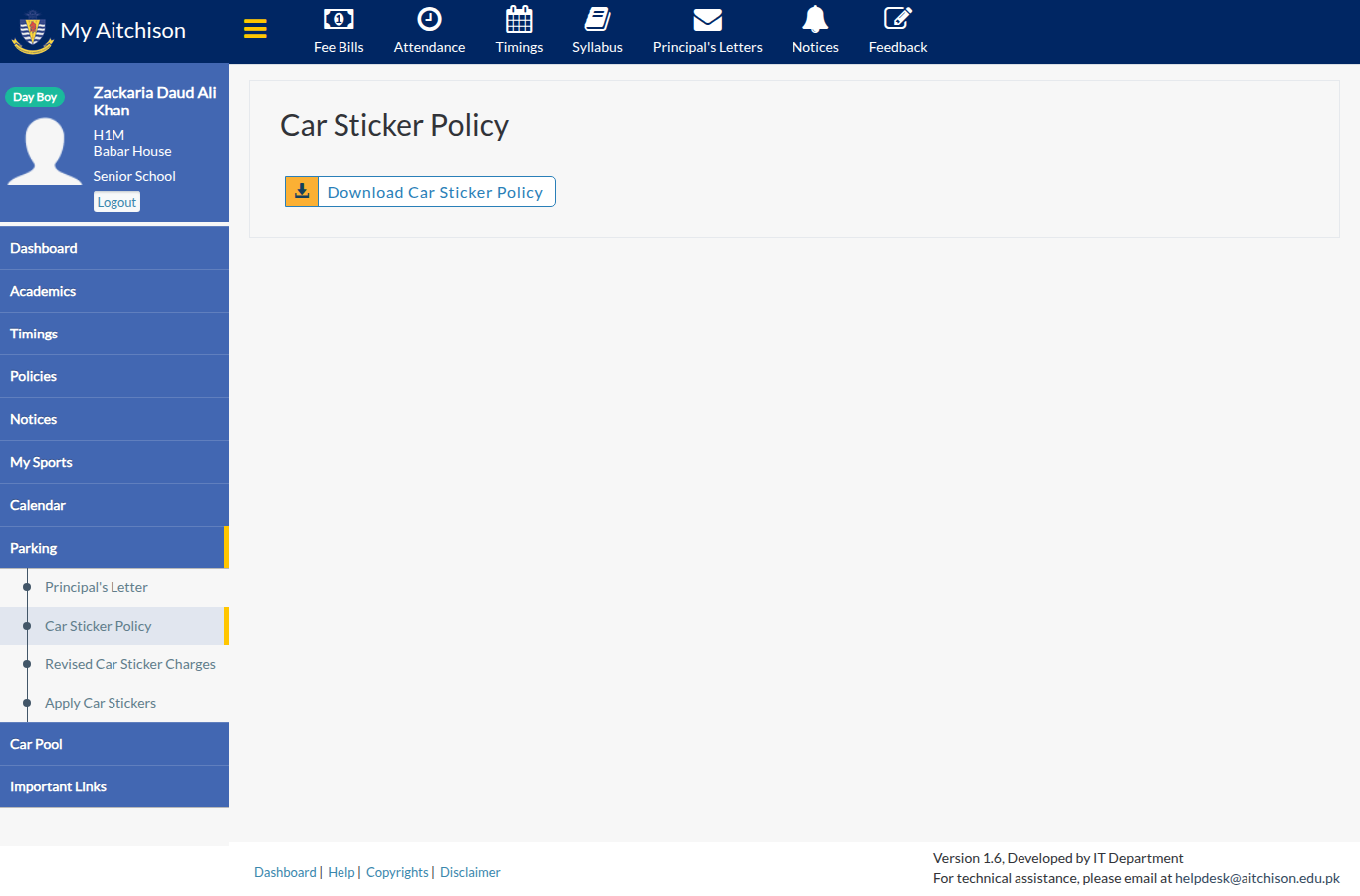Click the student profile avatar
Screen dimensions: 1360x896
[x=45, y=151]
